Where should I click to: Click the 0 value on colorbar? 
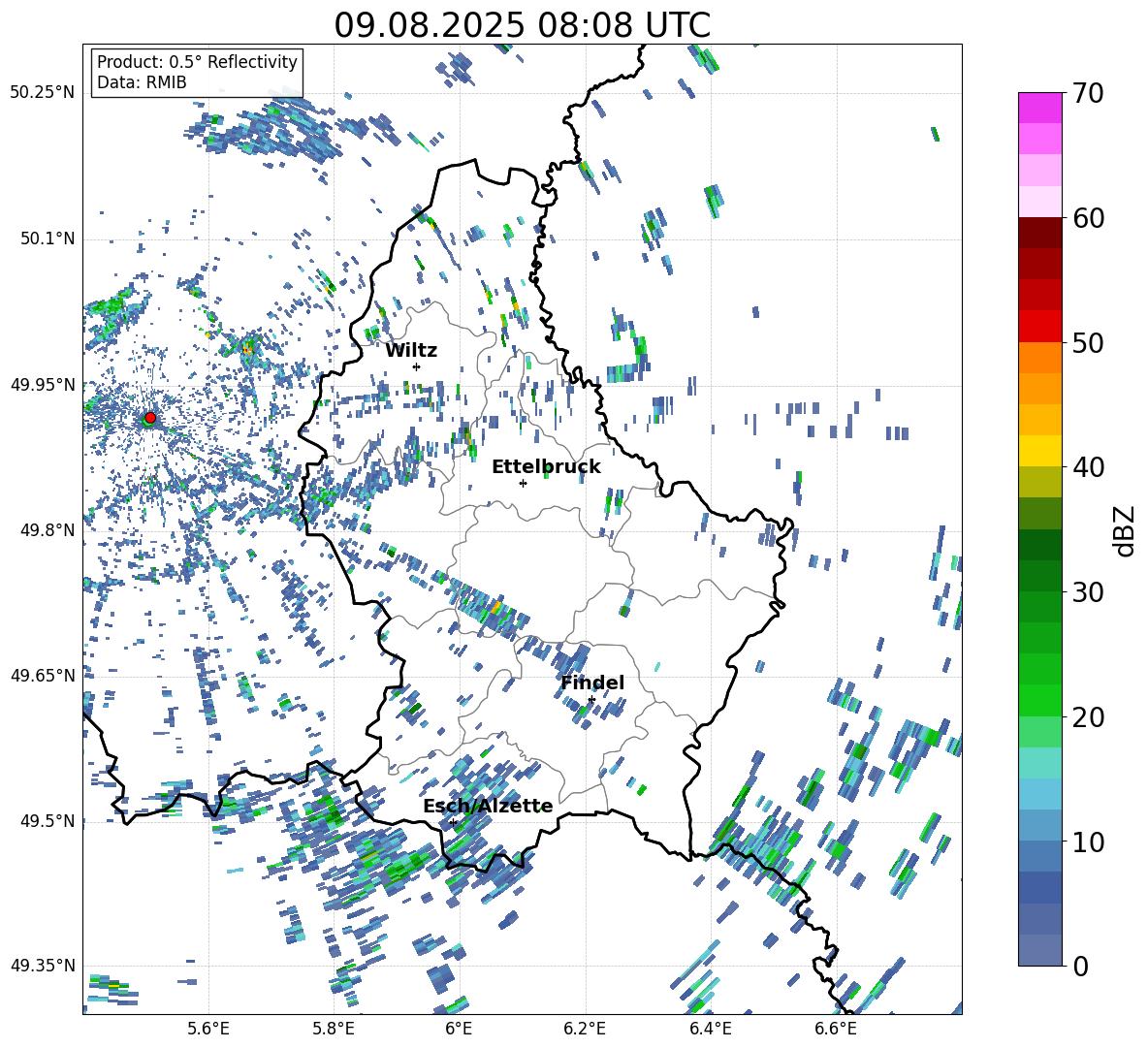pyautogui.click(x=1079, y=966)
